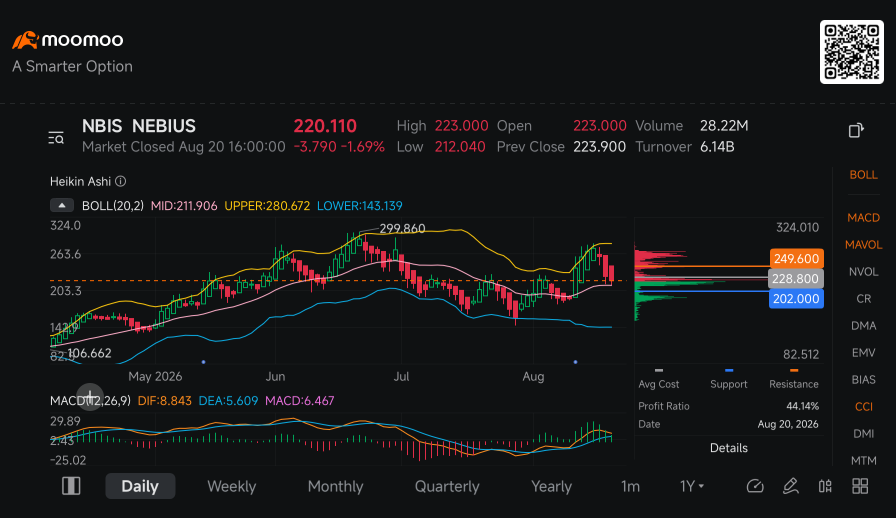Click the crosshair plus button on chart
Viewport: 896px width, 518px height.
click(x=90, y=397)
